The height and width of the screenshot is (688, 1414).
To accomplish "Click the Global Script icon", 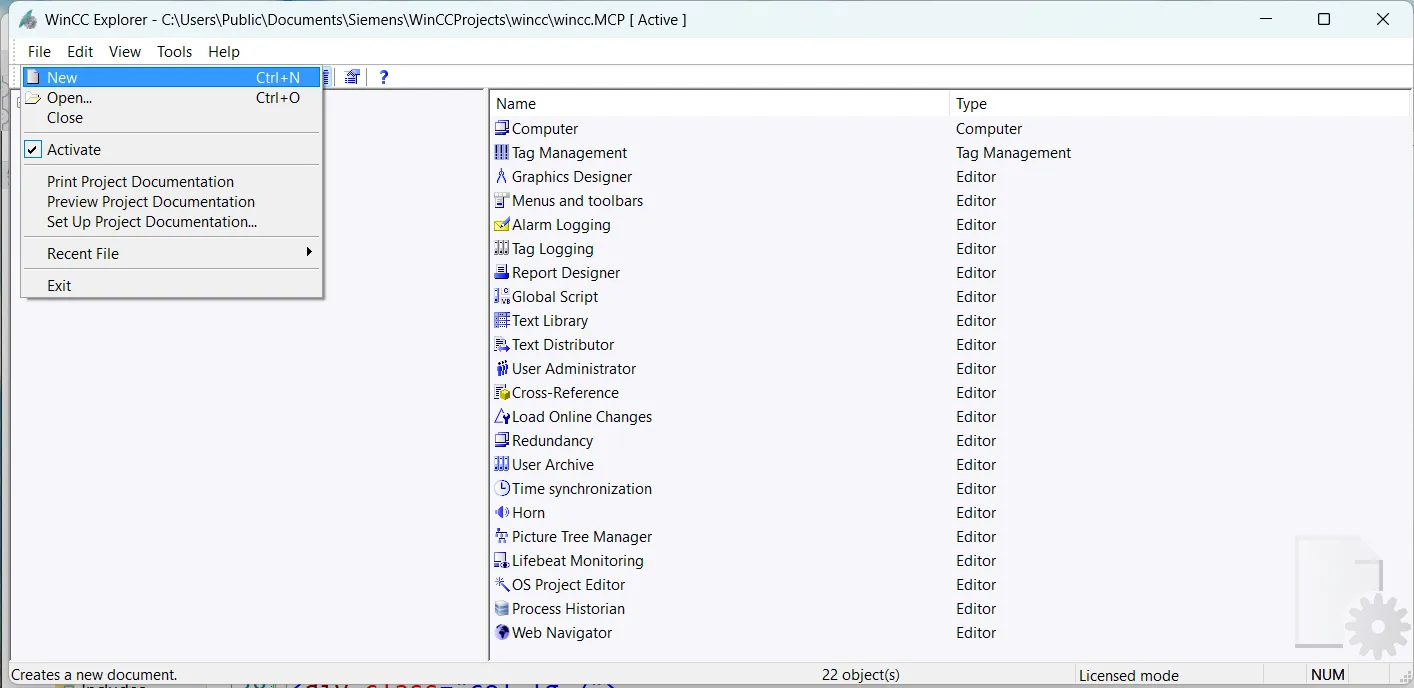I will coord(502,296).
